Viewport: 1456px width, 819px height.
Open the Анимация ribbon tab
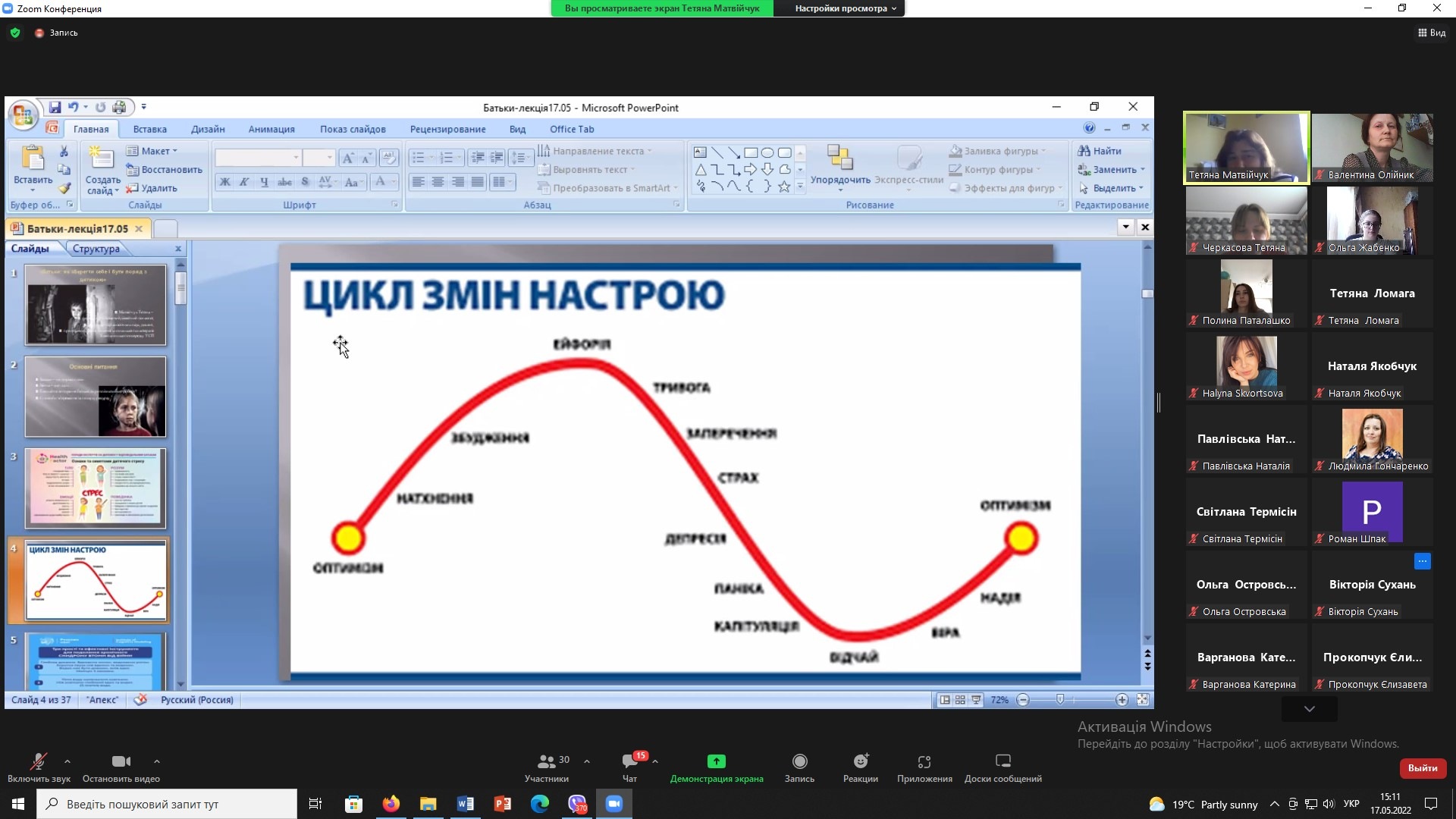point(271,129)
